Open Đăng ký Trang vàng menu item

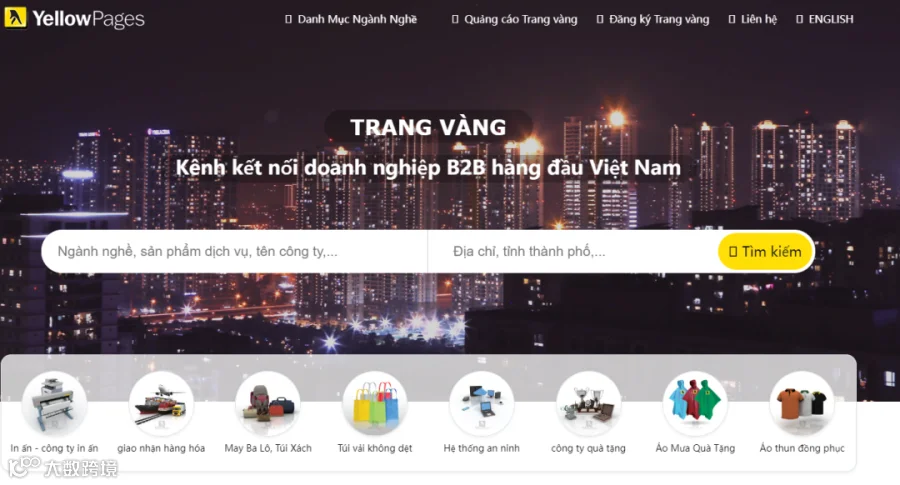coord(653,20)
